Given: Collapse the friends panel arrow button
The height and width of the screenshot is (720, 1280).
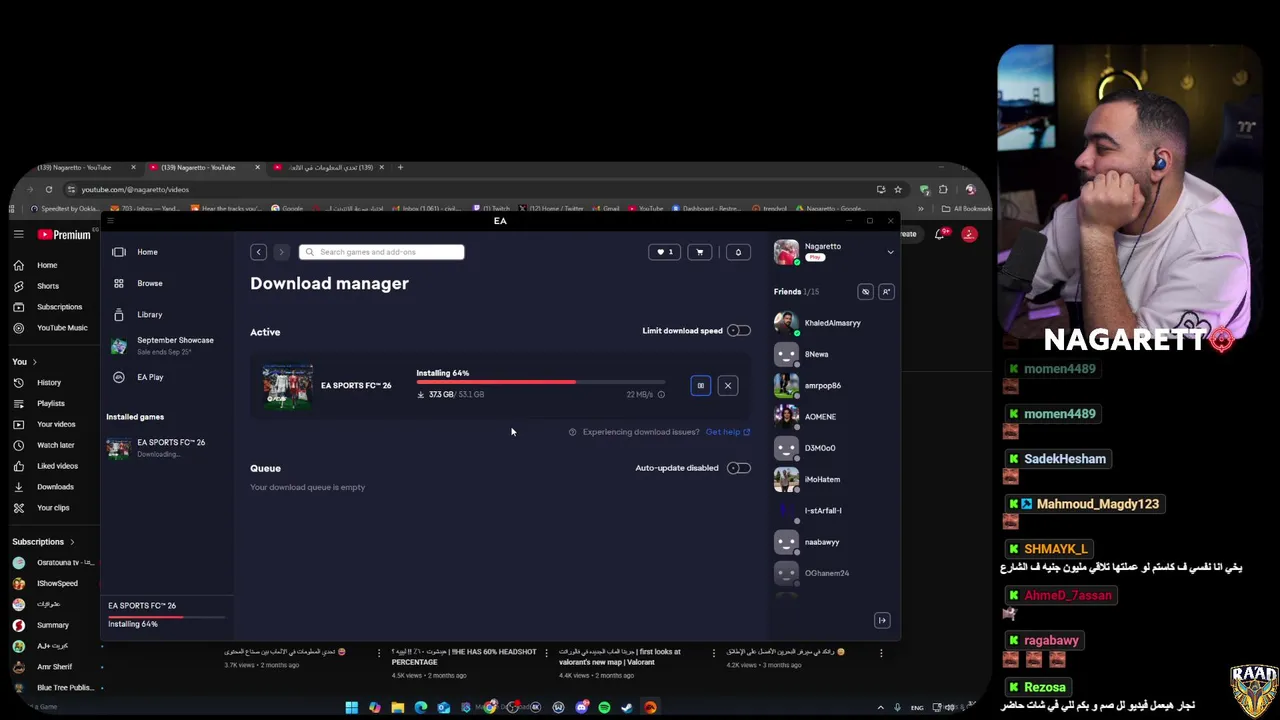Looking at the screenshot, I should click(882, 621).
